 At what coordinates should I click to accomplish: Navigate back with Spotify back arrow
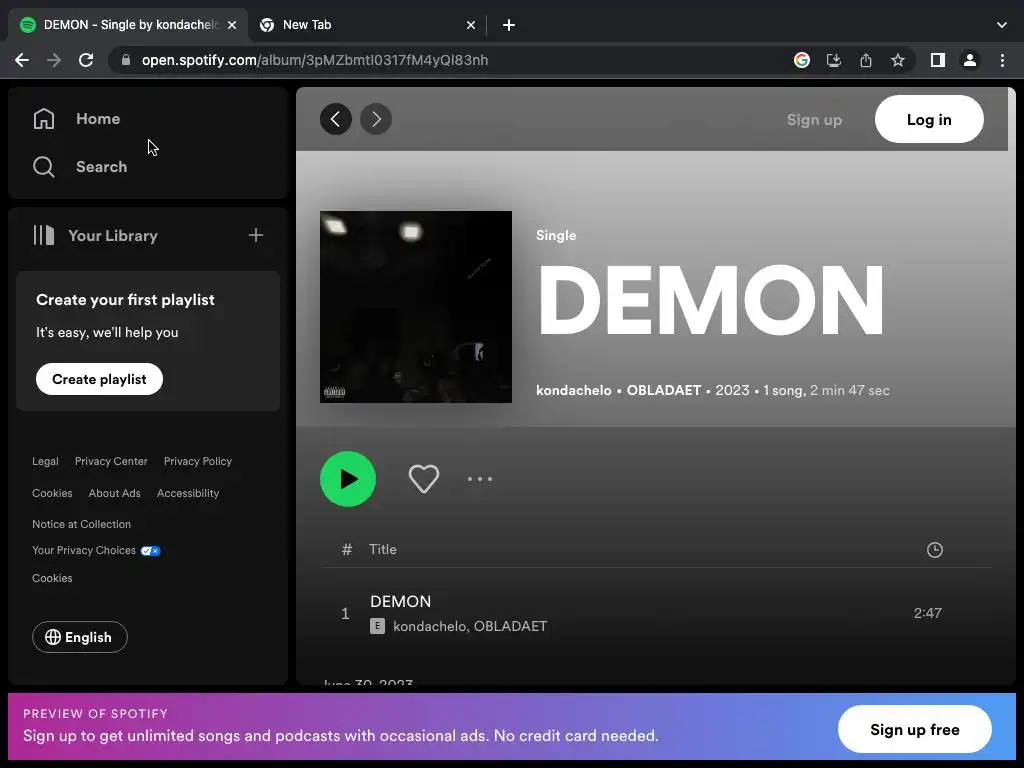coord(336,119)
